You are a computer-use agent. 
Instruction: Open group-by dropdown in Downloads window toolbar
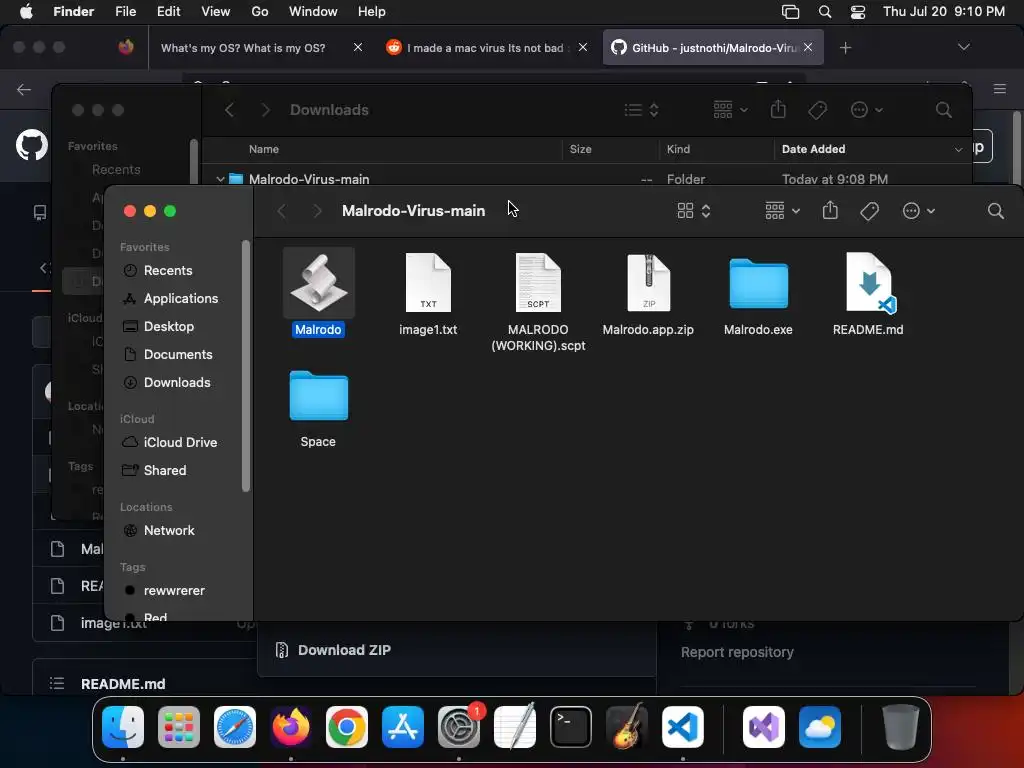[730, 110]
